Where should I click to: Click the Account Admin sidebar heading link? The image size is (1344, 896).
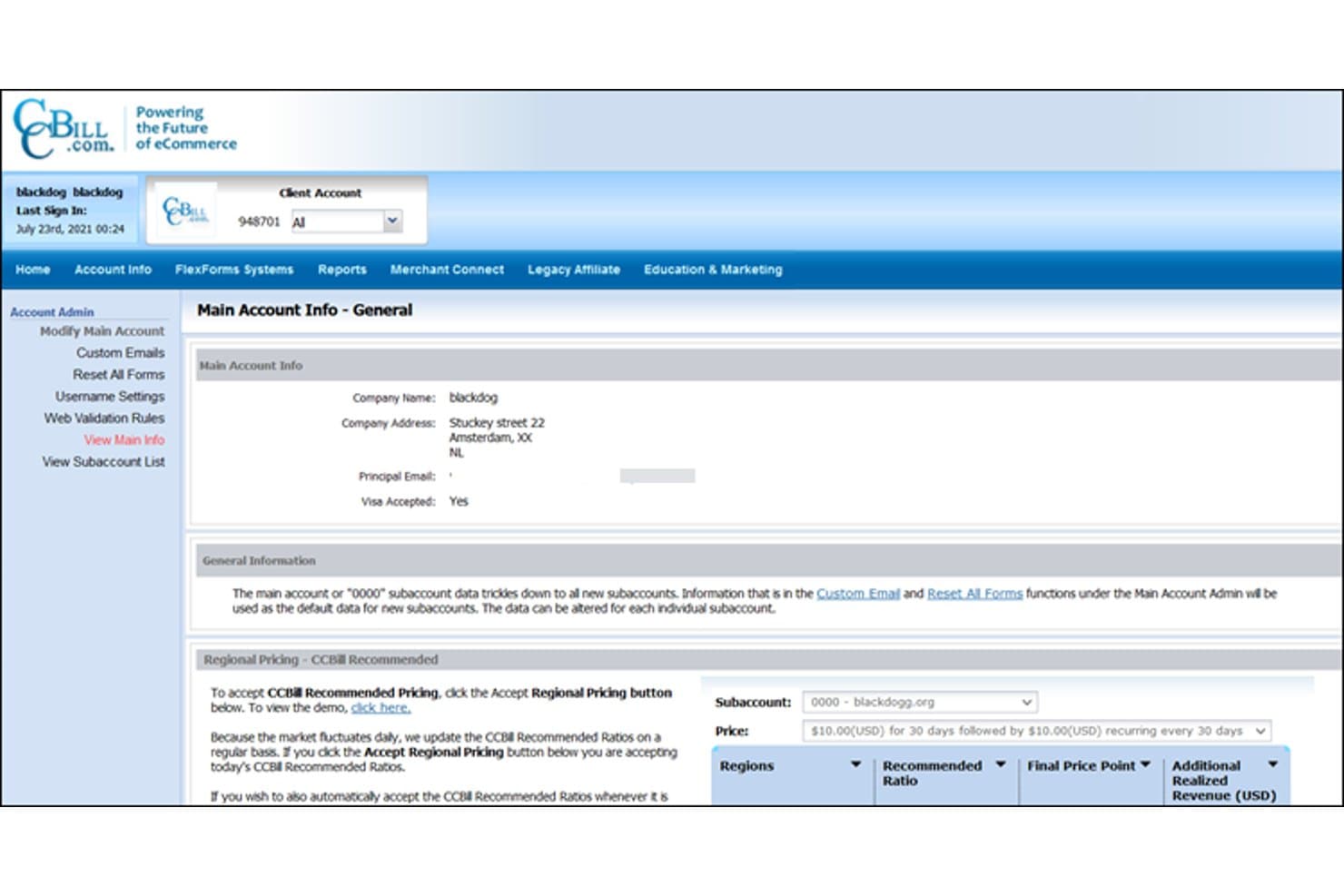coord(52,312)
